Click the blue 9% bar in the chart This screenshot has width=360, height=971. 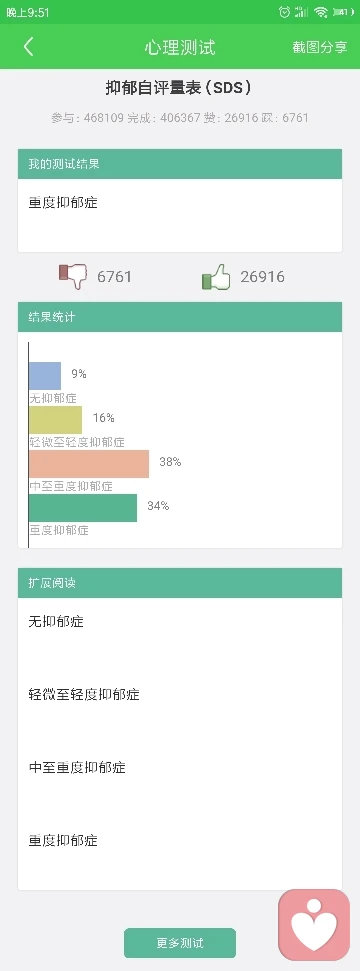point(45,376)
